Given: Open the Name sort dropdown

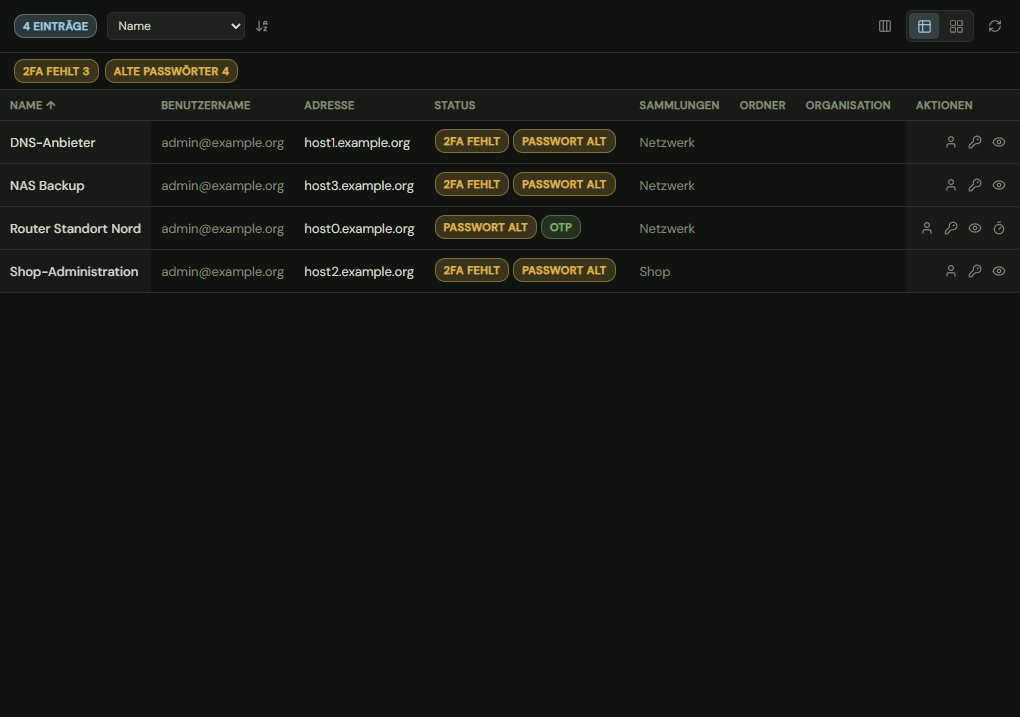Looking at the screenshot, I should coord(176,26).
